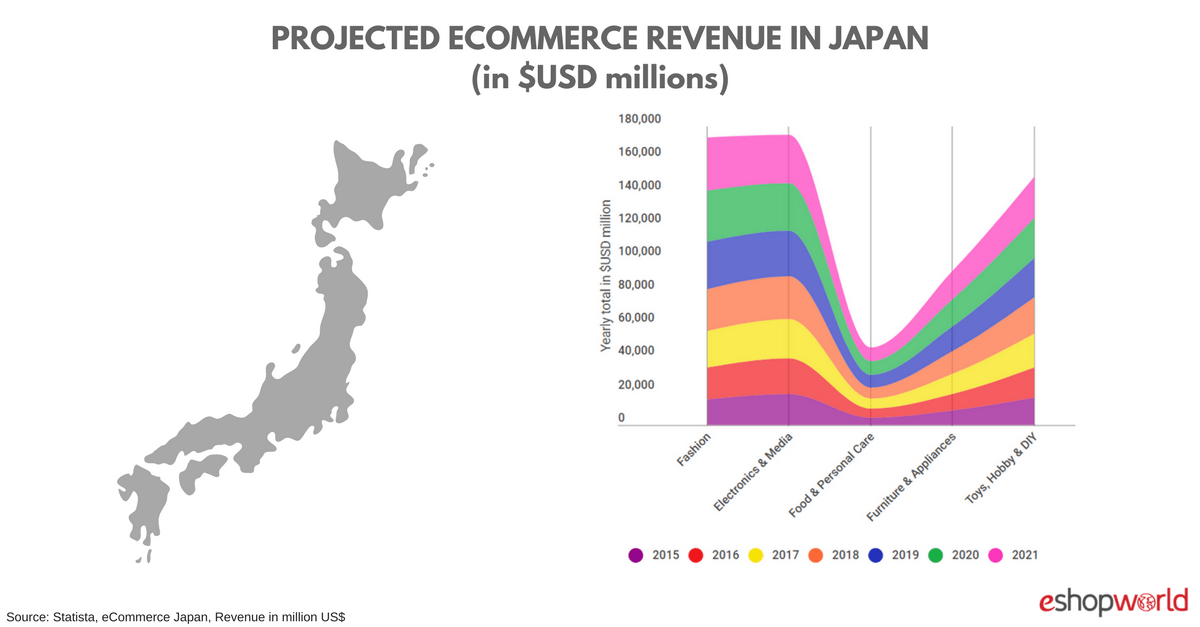This screenshot has height=627, width=1200.
Task: Click the green 2020 legend dot
Action: pyautogui.click(x=937, y=555)
